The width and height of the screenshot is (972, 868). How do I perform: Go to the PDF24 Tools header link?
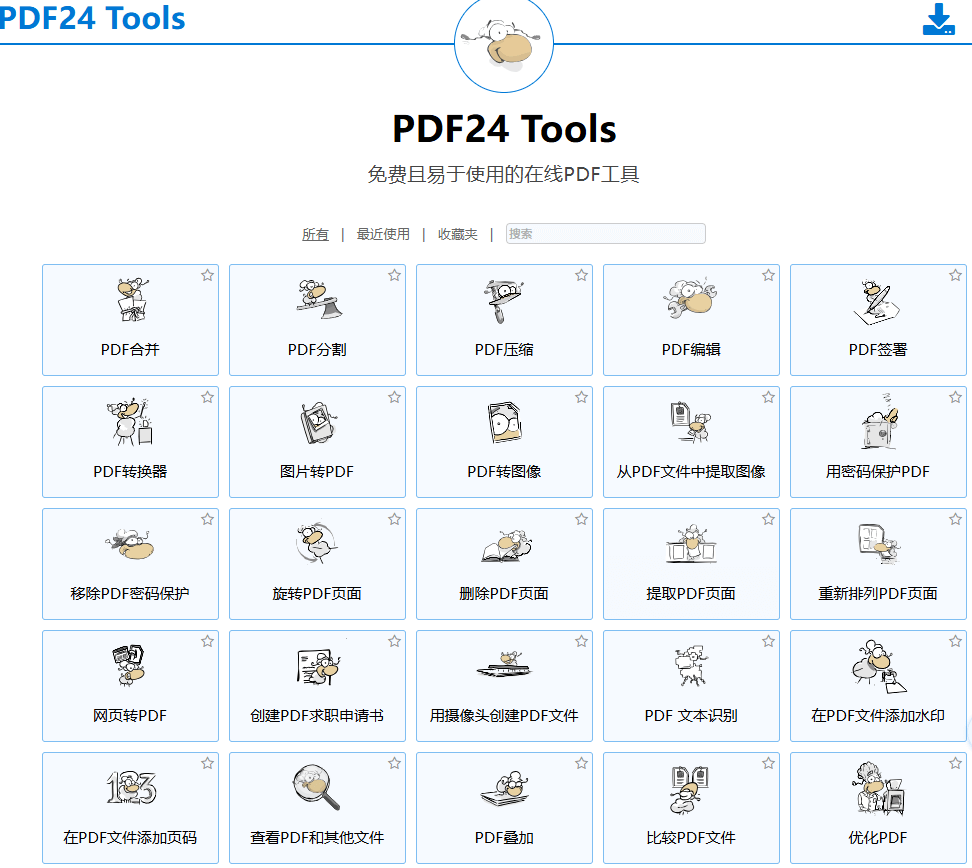tap(92, 17)
